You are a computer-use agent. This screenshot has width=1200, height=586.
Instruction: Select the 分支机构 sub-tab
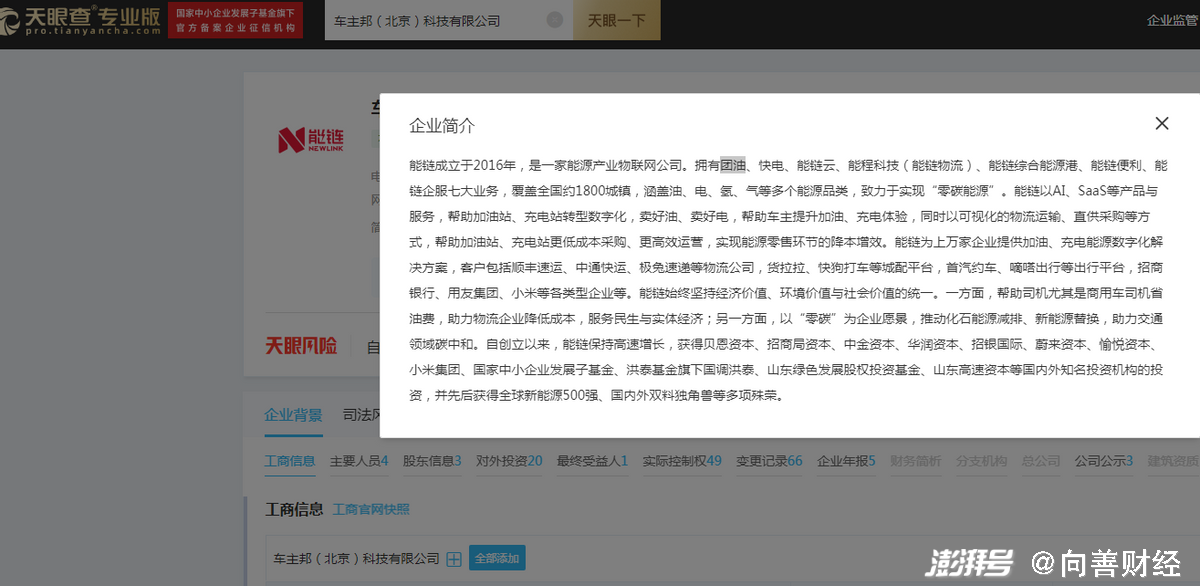point(981,461)
